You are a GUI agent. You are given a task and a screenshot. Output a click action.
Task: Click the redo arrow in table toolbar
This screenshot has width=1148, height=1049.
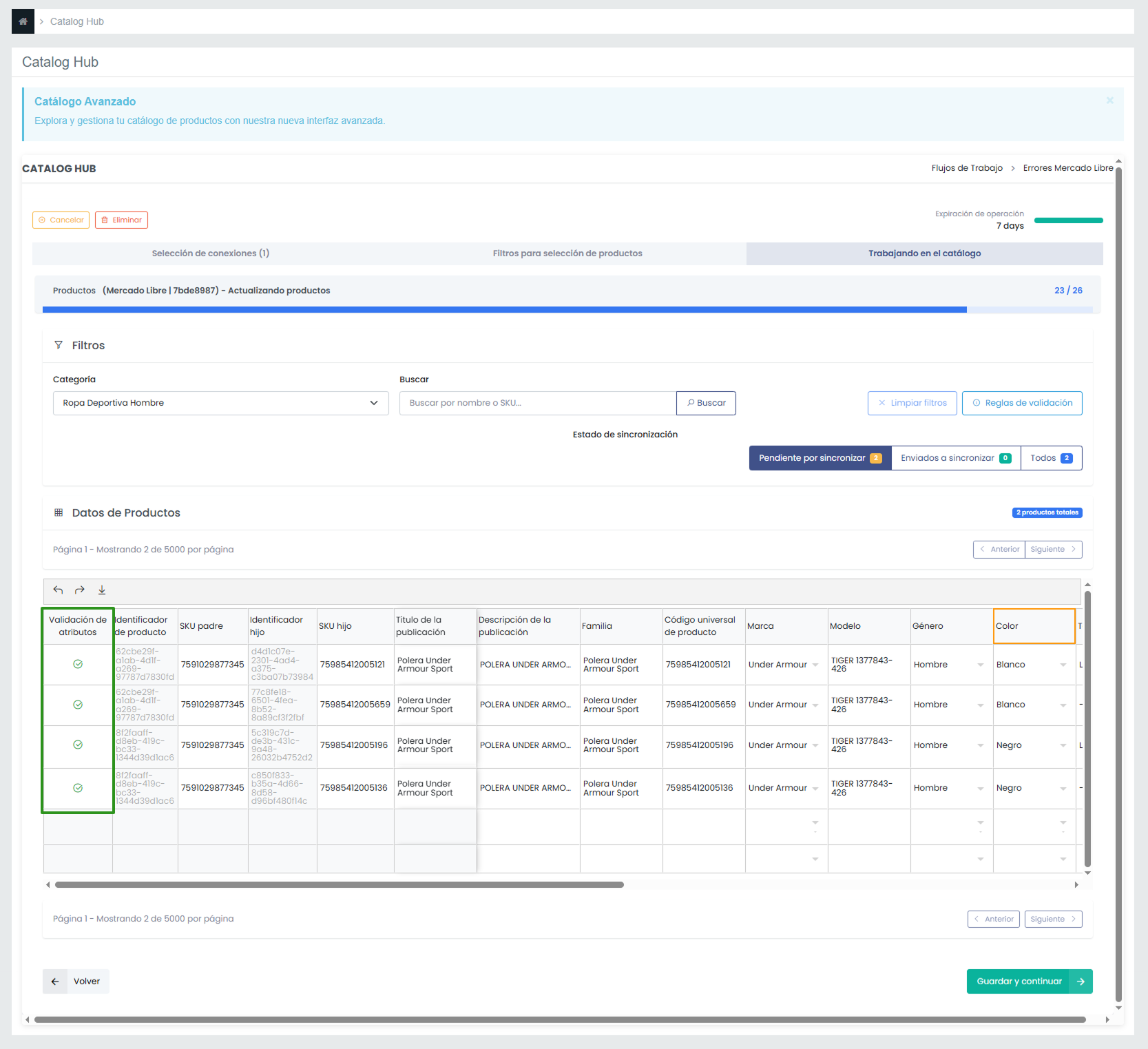[80, 590]
